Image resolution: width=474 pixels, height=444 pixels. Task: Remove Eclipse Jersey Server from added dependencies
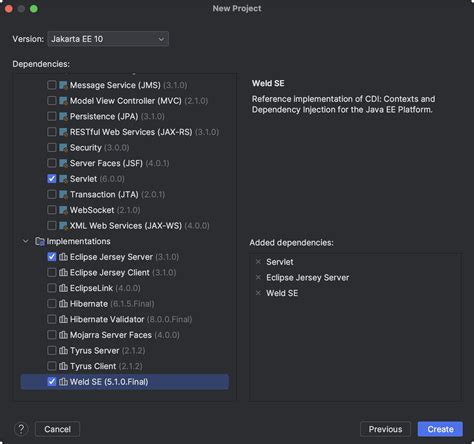click(x=258, y=277)
